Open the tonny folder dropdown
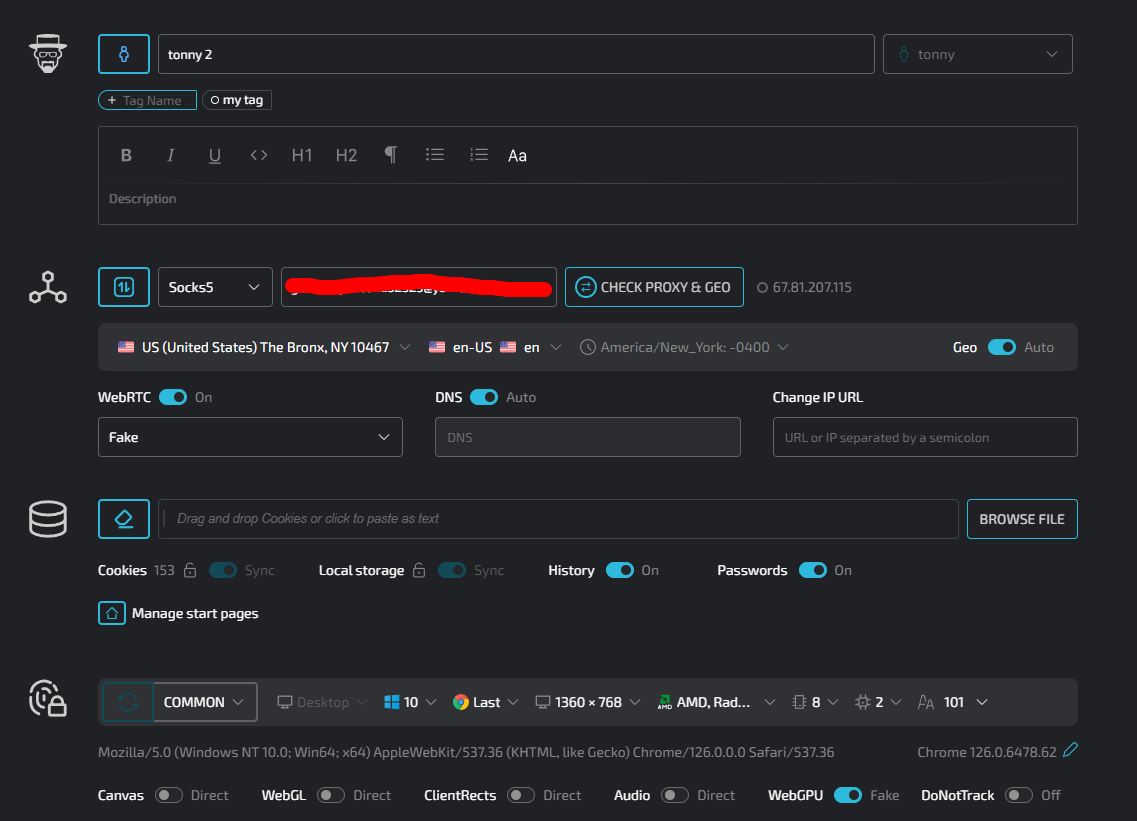Viewport: 1137px width, 821px height. pyautogui.click(x=977, y=54)
